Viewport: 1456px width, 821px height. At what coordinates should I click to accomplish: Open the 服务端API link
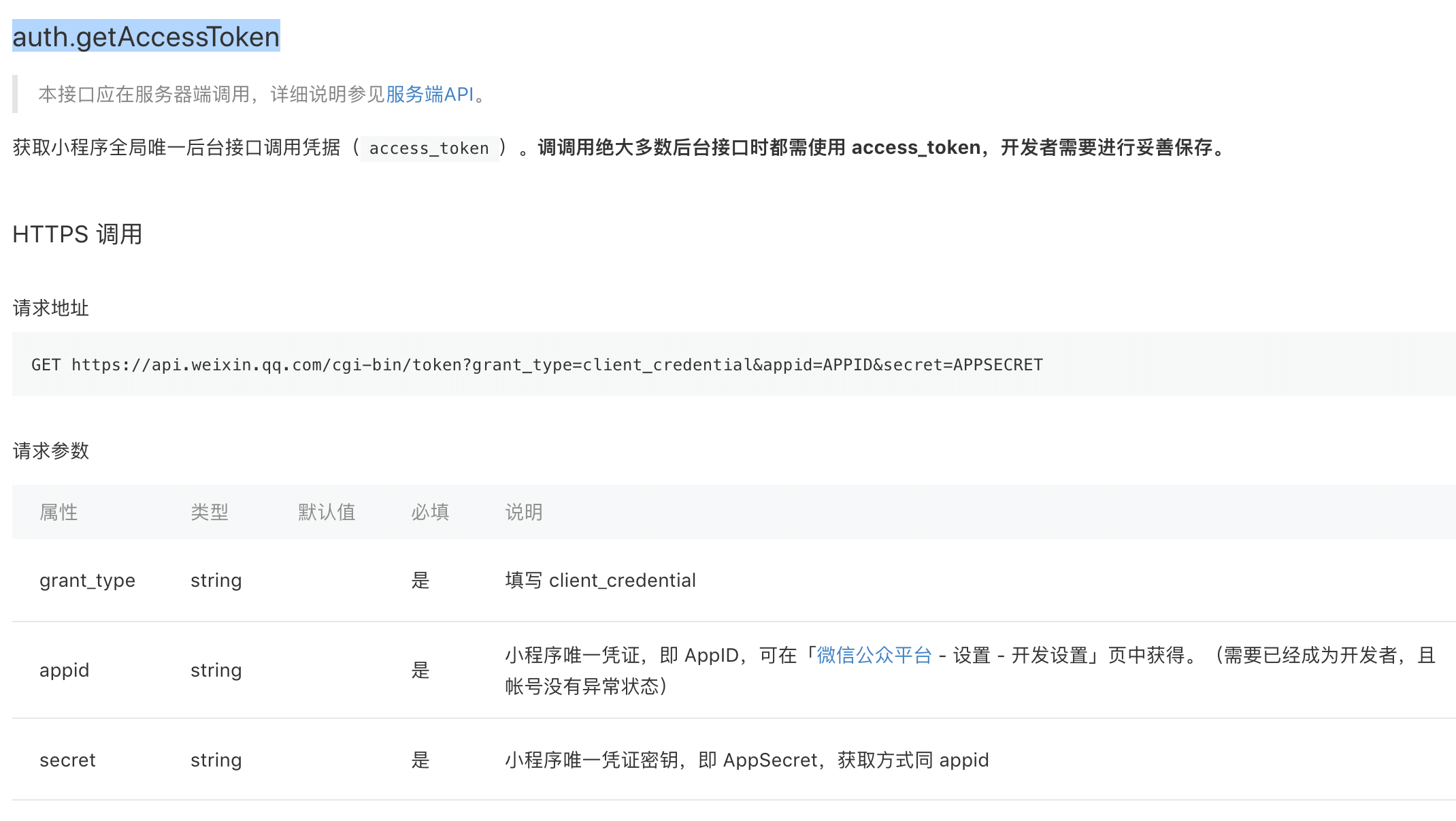(x=429, y=94)
